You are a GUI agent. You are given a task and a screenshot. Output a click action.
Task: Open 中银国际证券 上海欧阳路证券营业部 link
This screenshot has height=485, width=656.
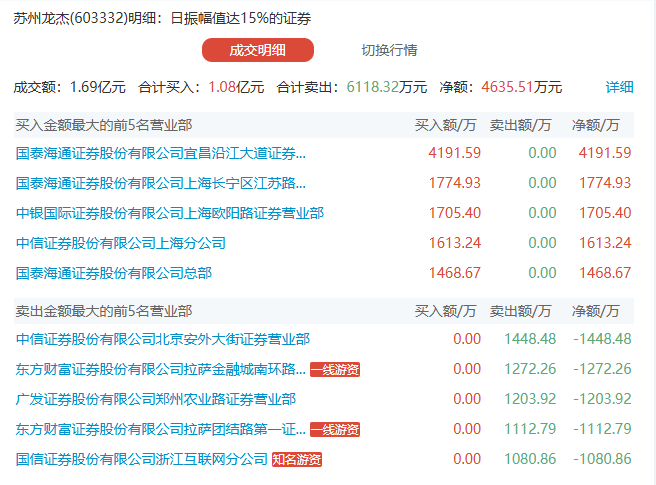coord(170,213)
